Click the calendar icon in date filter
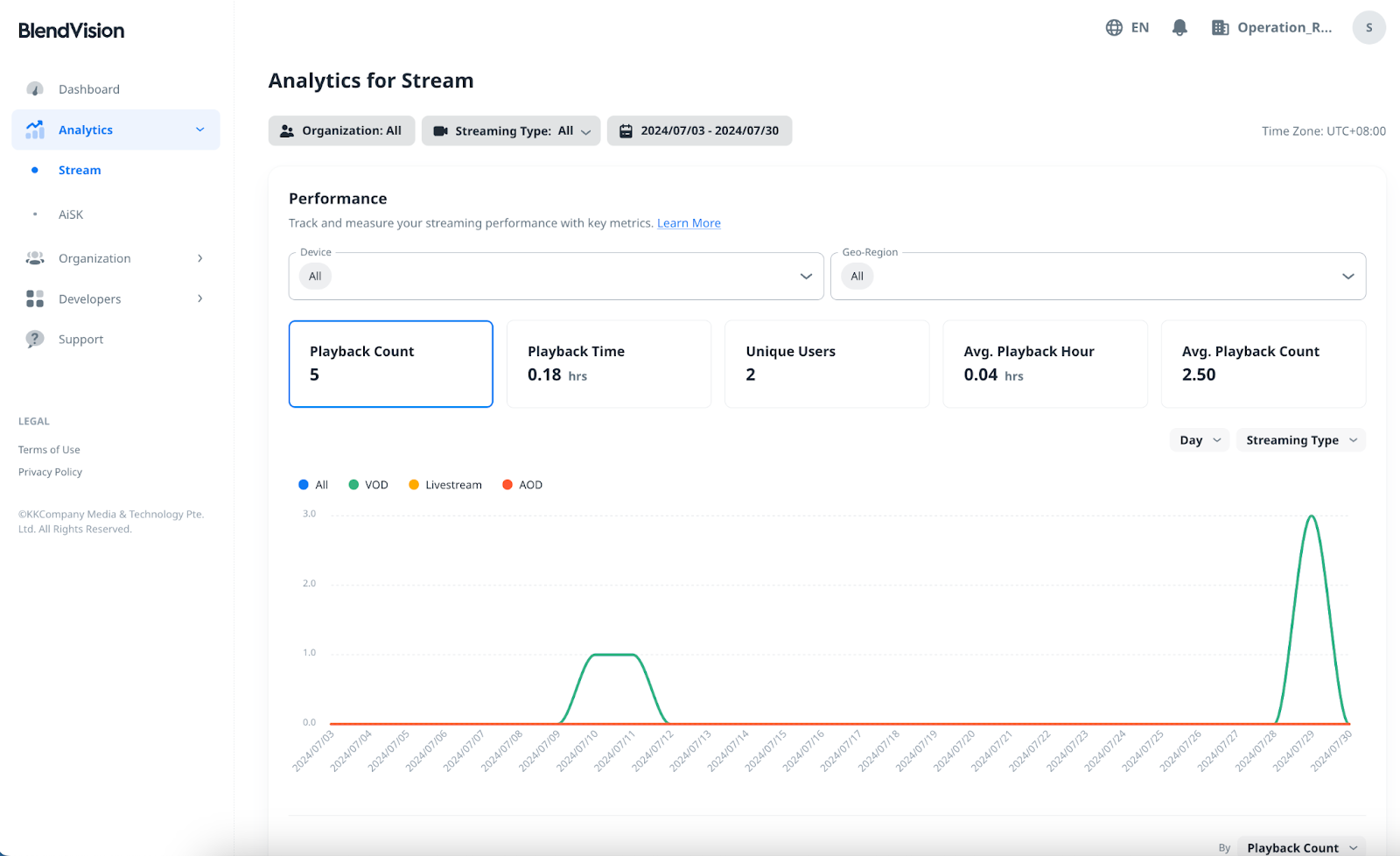Screen dimensions: 1400x856 [x=626, y=131]
